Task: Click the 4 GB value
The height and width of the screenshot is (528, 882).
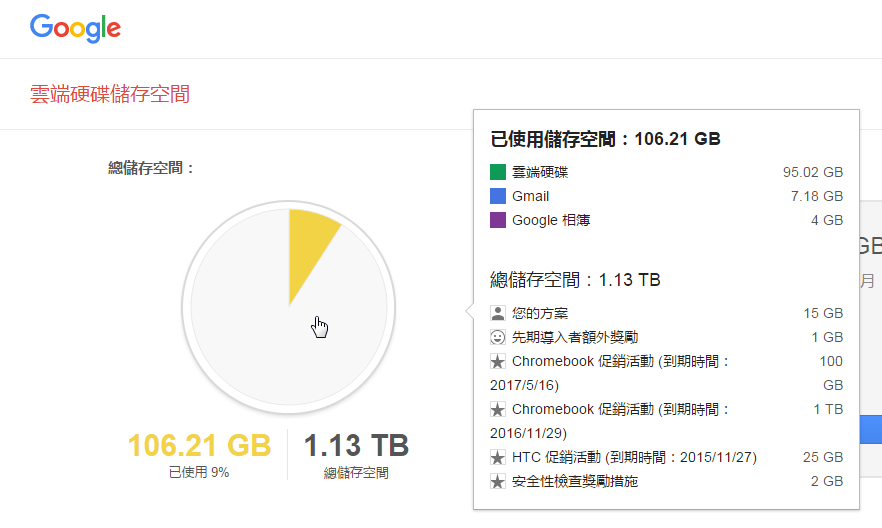Action: pyautogui.click(x=827, y=220)
